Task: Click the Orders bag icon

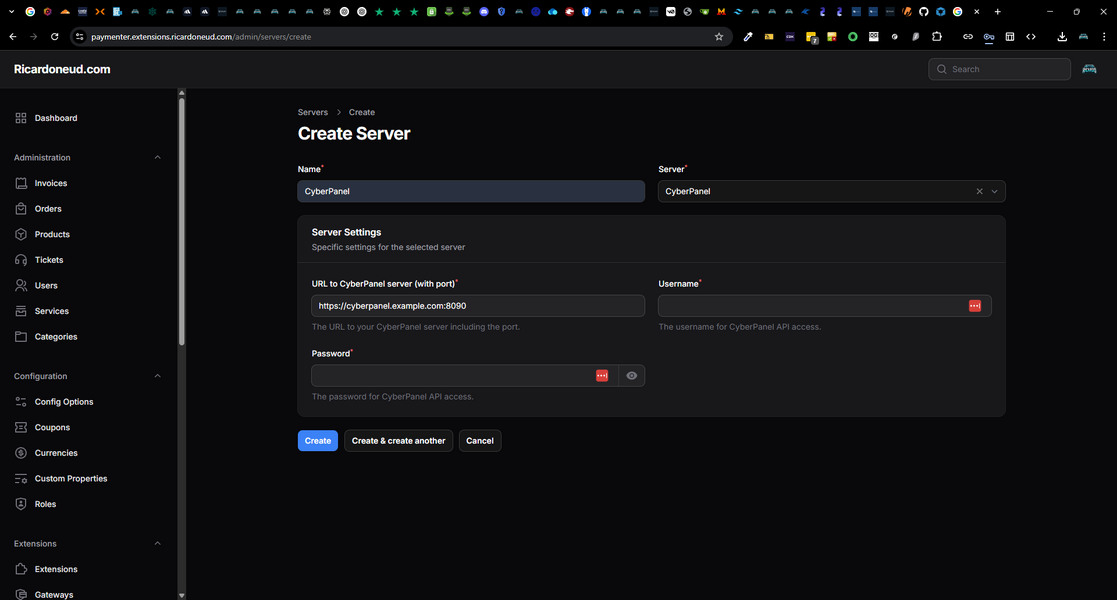Action: [x=21, y=209]
